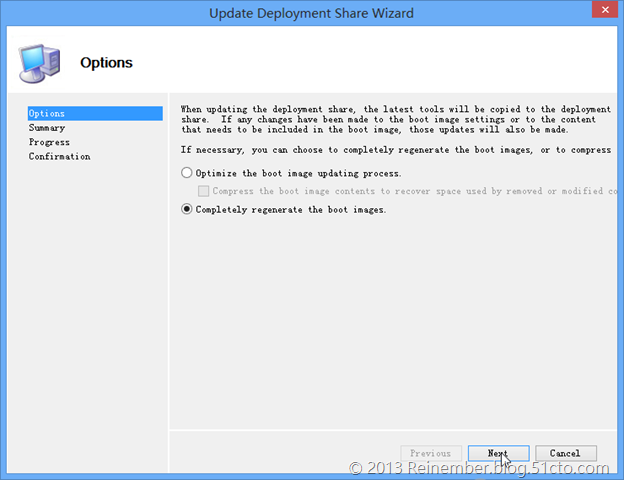The width and height of the screenshot is (624, 480).
Task: Open the Confirmation step in sidebar
Action: [x=59, y=156]
